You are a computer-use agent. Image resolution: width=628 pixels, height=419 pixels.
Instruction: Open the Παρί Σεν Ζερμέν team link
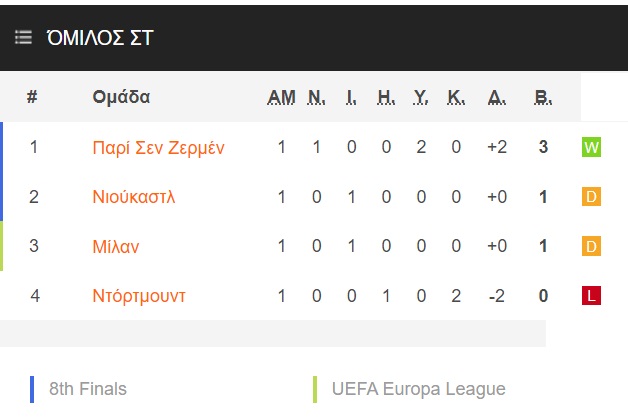(158, 147)
